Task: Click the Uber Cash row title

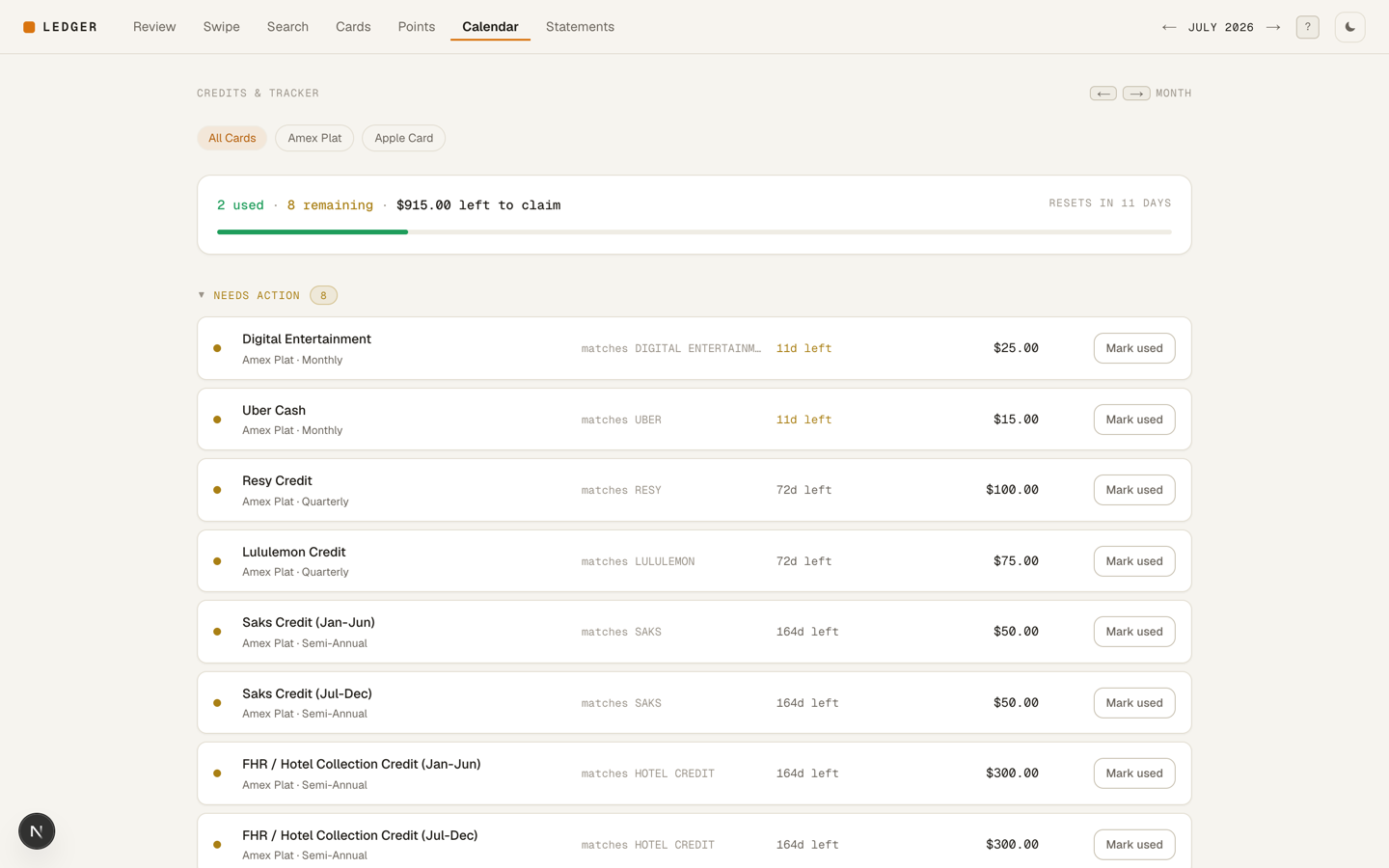Action: point(274,411)
